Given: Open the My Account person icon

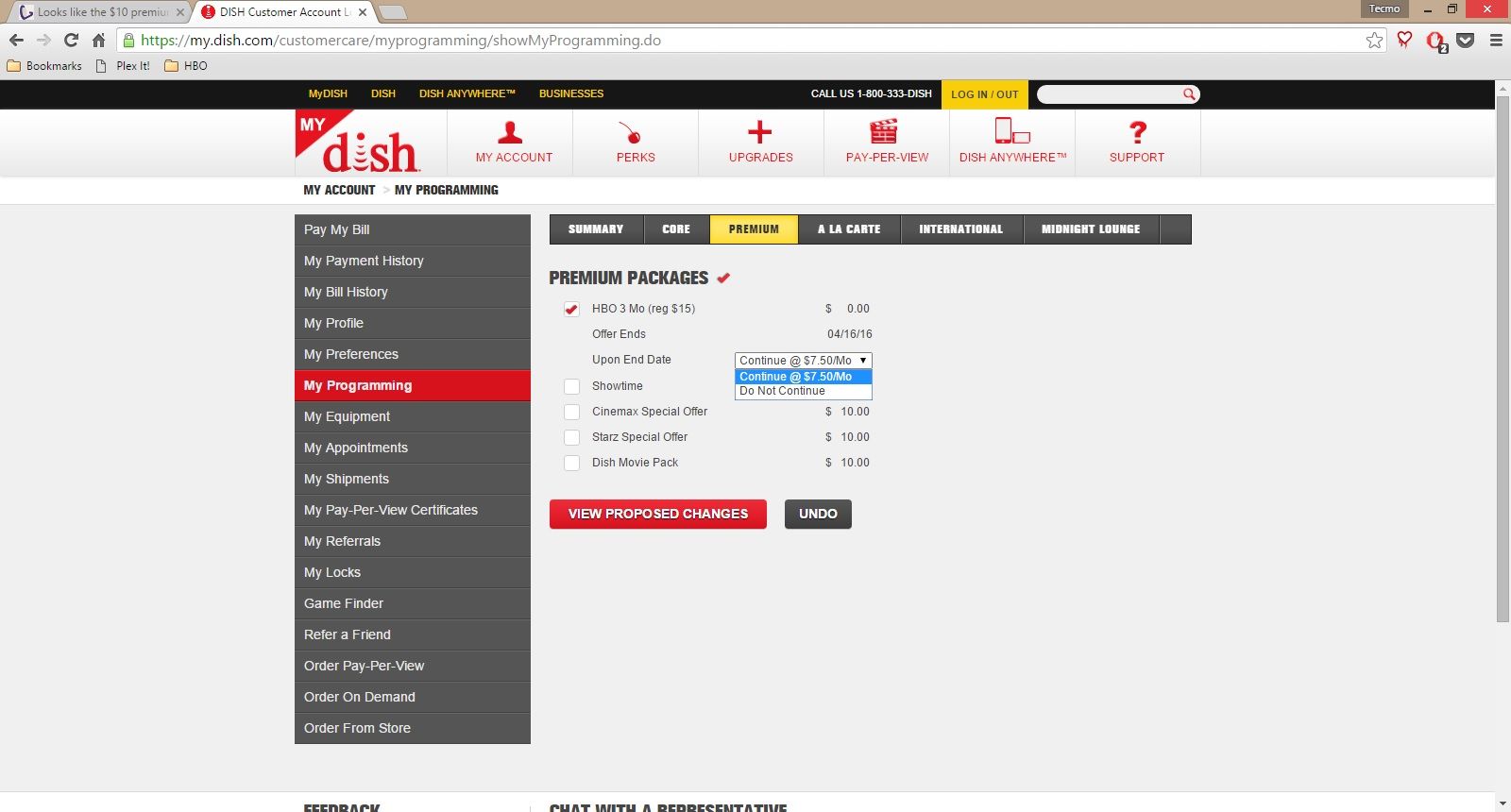Looking at the screenshot, I should point(510,132).
